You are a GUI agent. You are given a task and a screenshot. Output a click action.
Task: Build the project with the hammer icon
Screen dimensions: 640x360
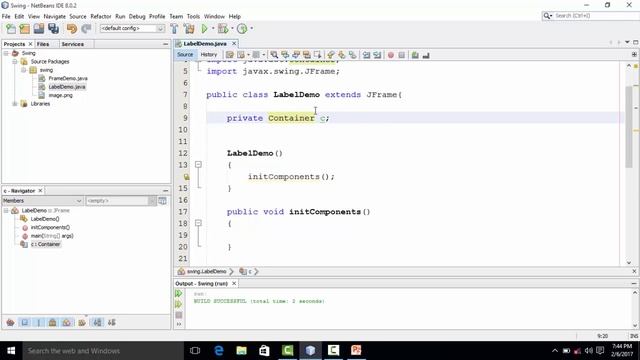pos(174,29)
